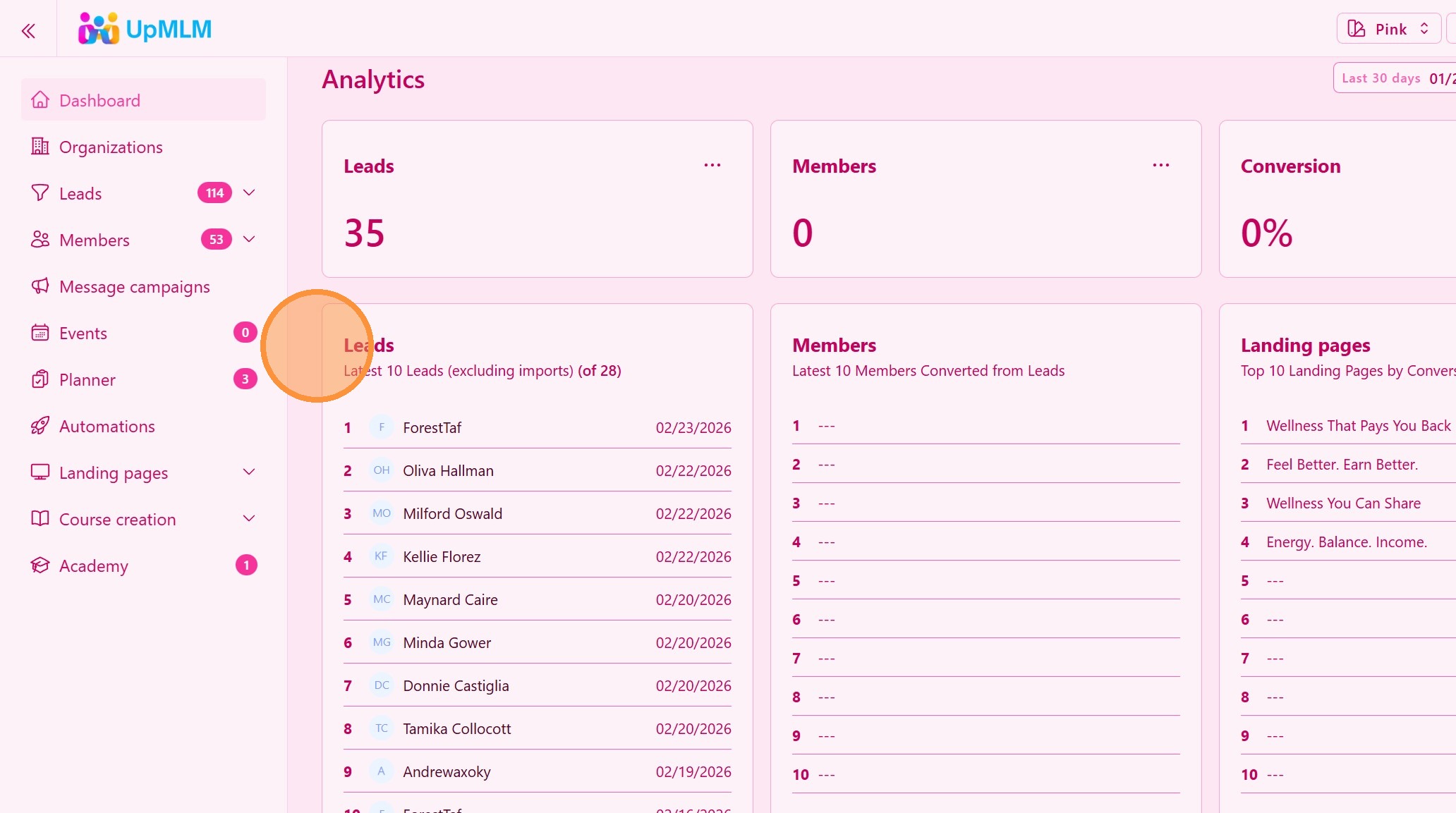Open Wellness That Pays You Back page
The height and width of the screenshot is (813, 1456).
coord(1358,425)
